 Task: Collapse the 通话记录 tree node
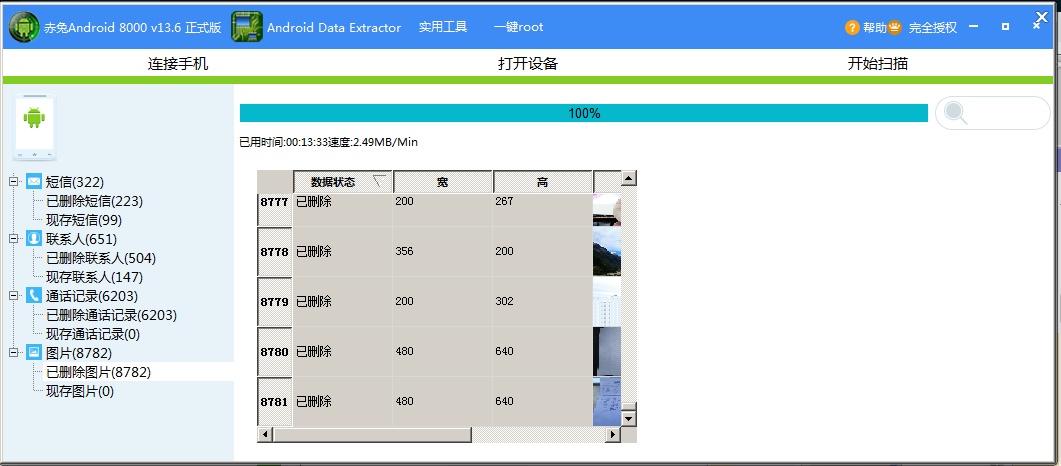(x=13, y=295)
